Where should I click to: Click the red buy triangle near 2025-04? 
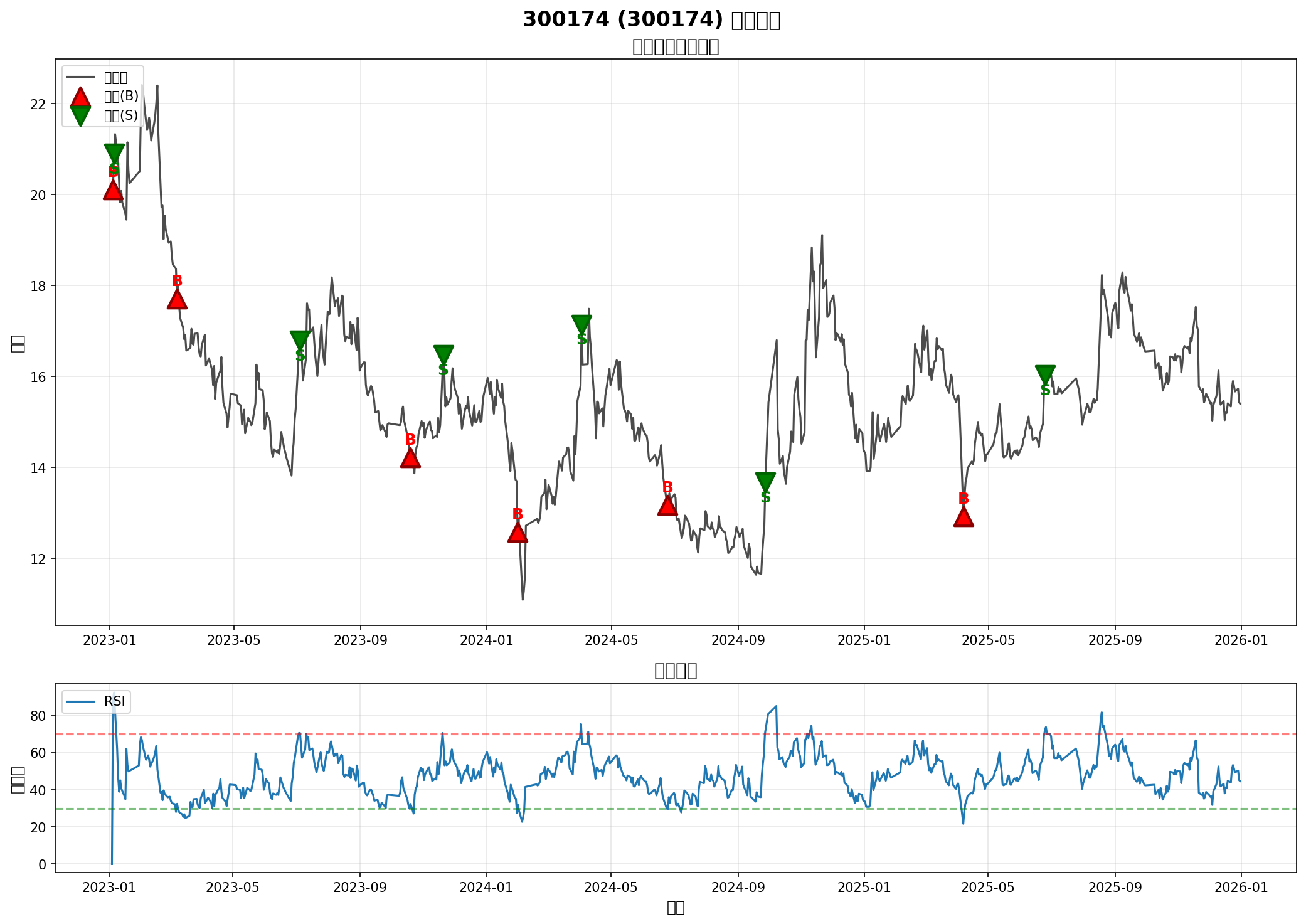coord(964,518)
